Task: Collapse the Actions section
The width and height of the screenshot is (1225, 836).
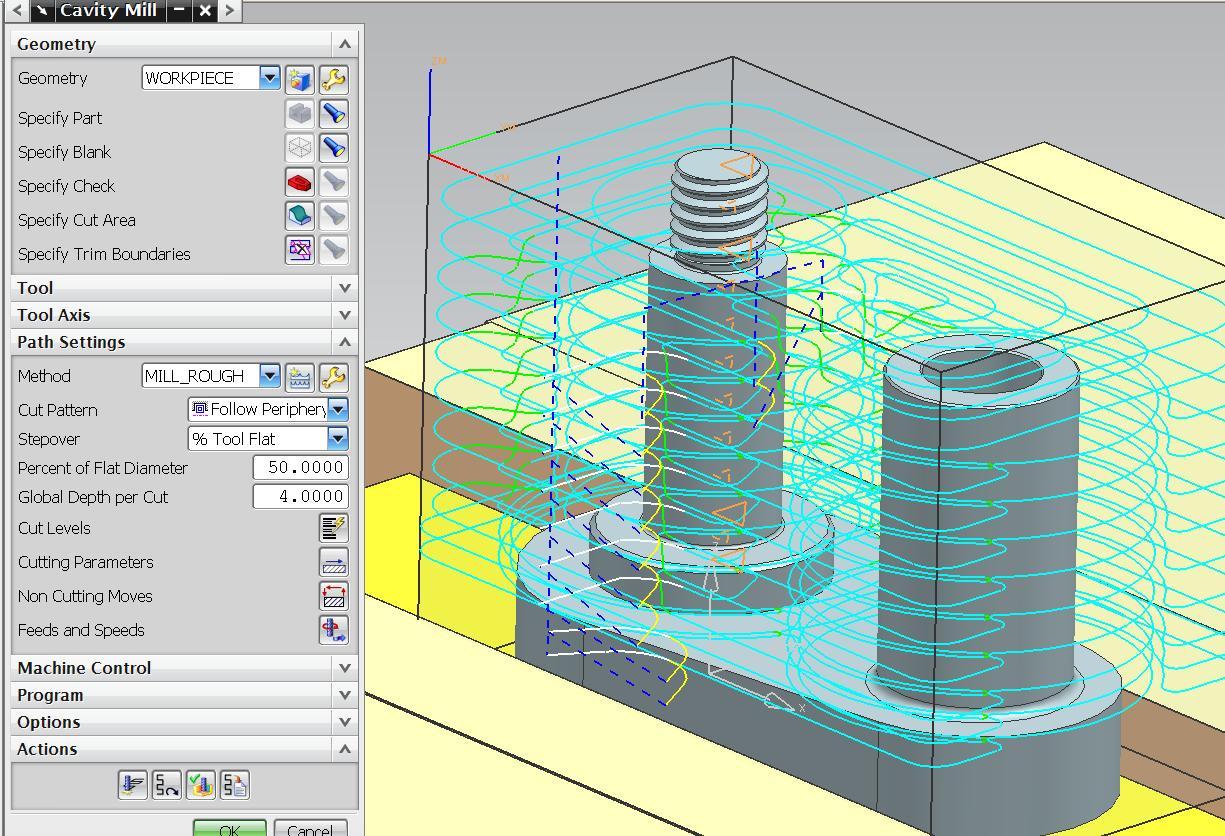Action: pyautogui.click(x=345, y=749)
